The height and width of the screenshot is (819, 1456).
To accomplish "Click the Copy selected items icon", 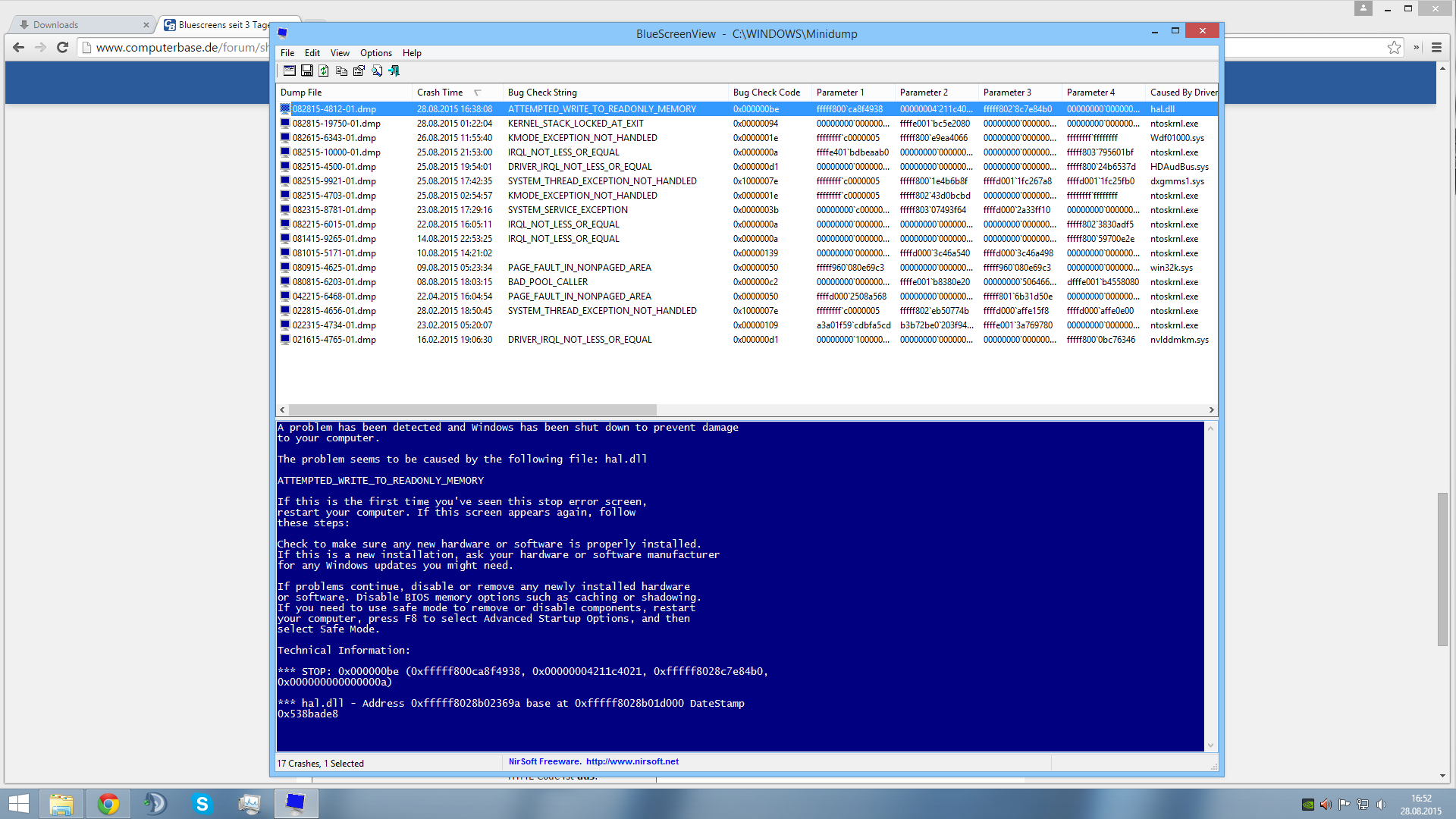I will (x=341, y=71).
